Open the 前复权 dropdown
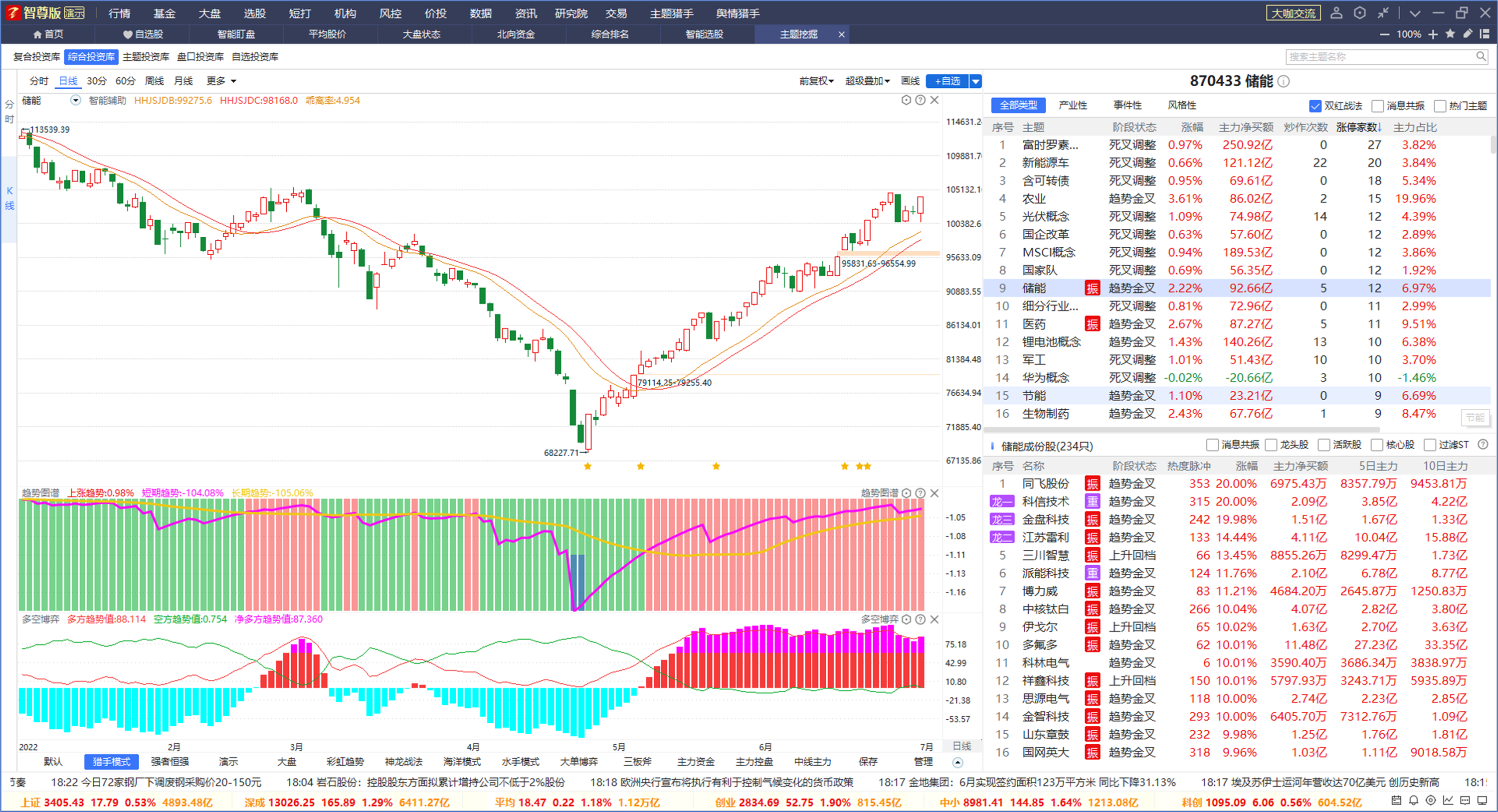 pyautogui.click(x=816, y=81)
